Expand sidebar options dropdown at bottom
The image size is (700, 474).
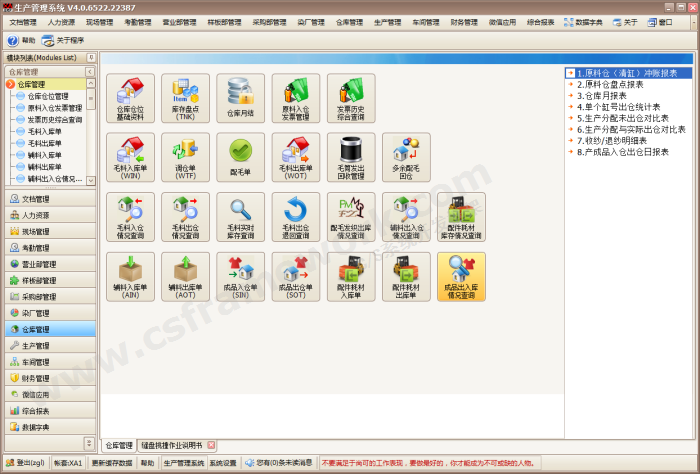click(x=89, y=442)
